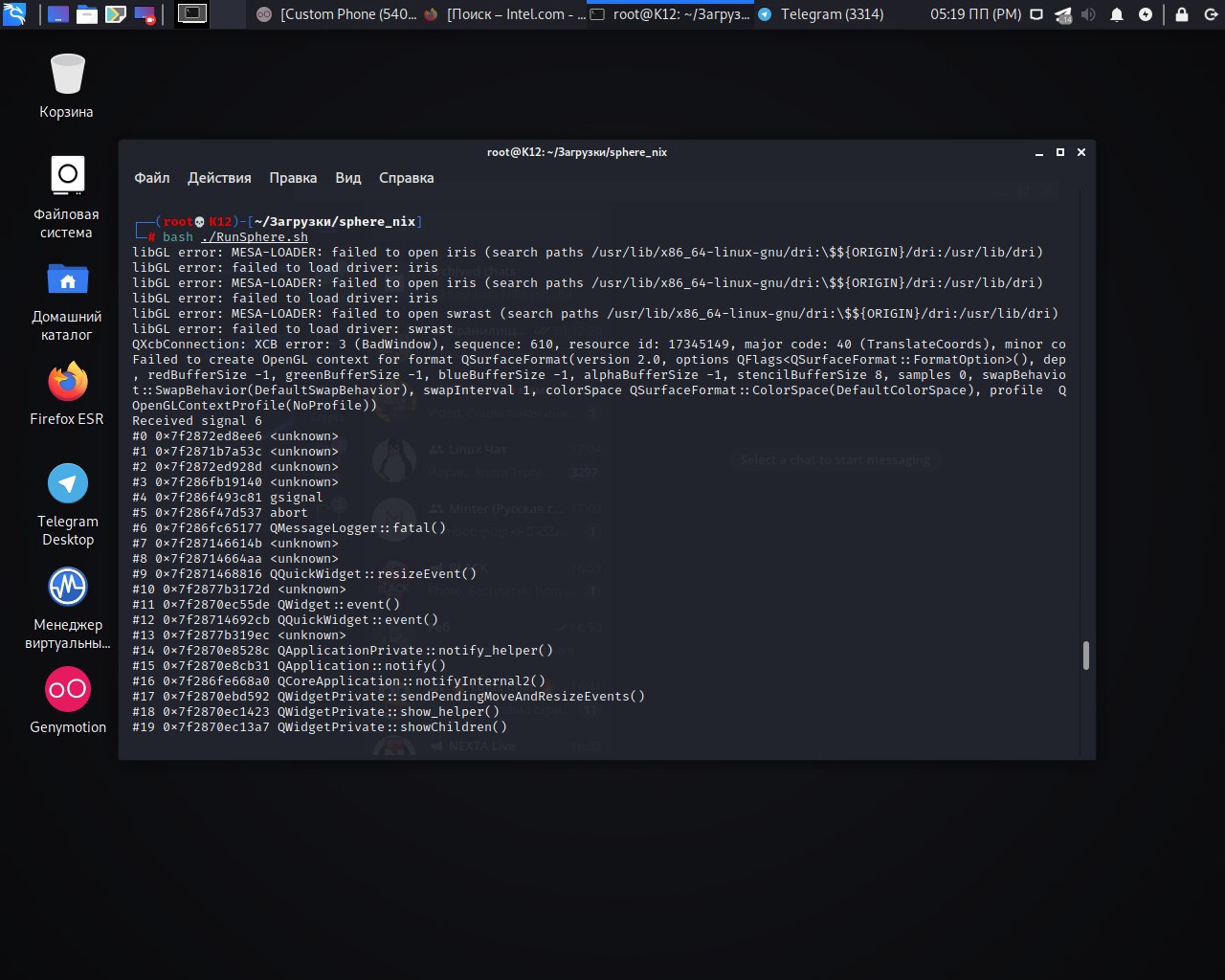Click 'QMessageLogger::fatal()' trace line

[289, 528]
